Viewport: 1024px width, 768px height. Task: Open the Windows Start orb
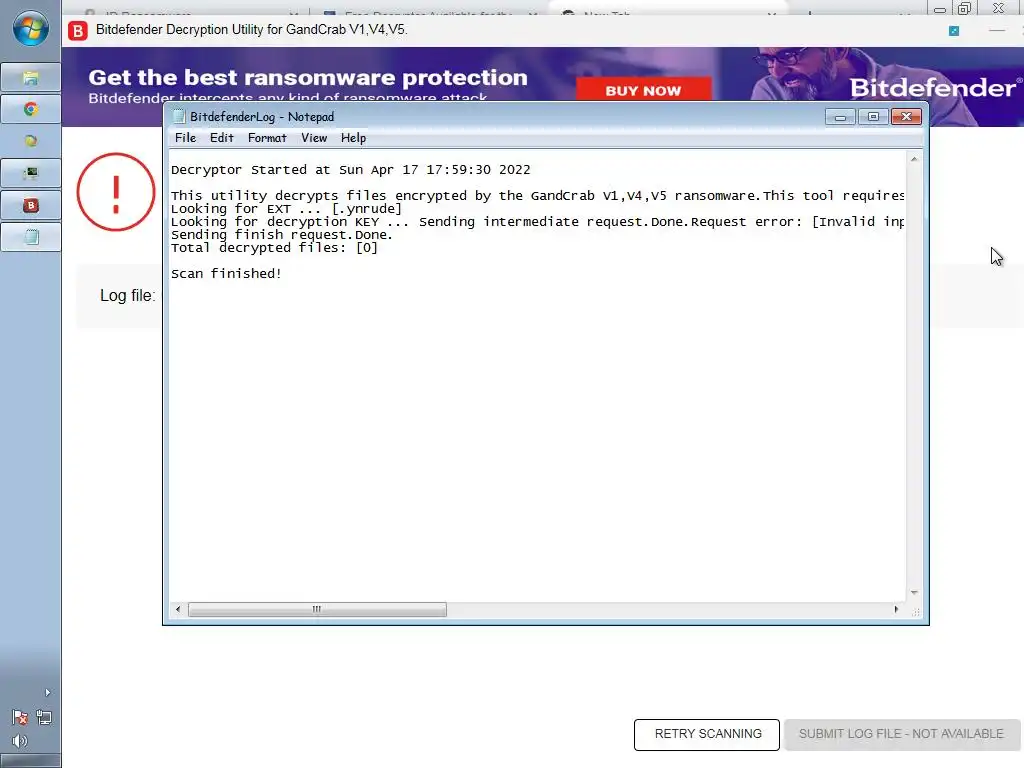(31, 29)
